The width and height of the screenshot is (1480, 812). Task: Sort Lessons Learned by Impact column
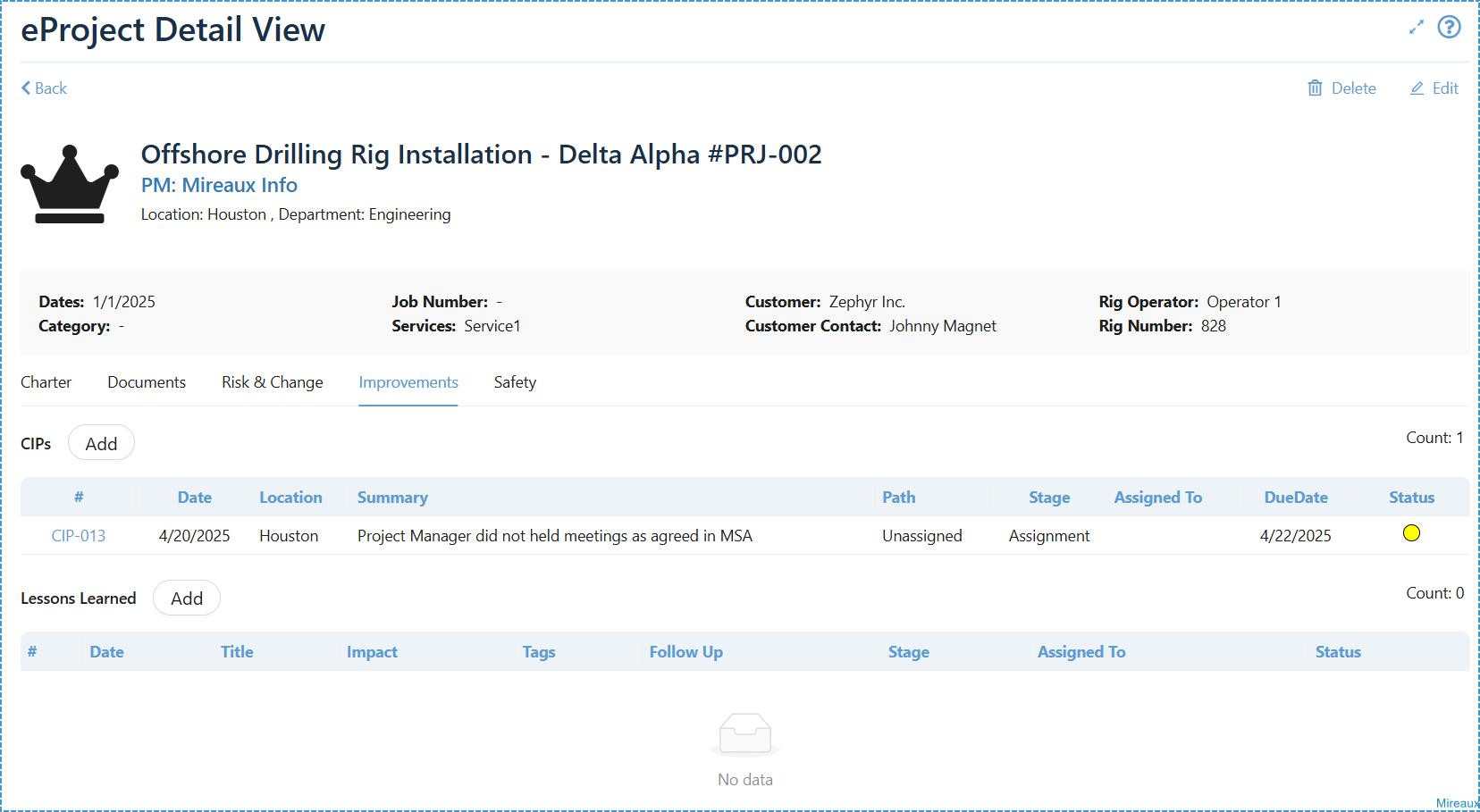[x=372, y=652]
